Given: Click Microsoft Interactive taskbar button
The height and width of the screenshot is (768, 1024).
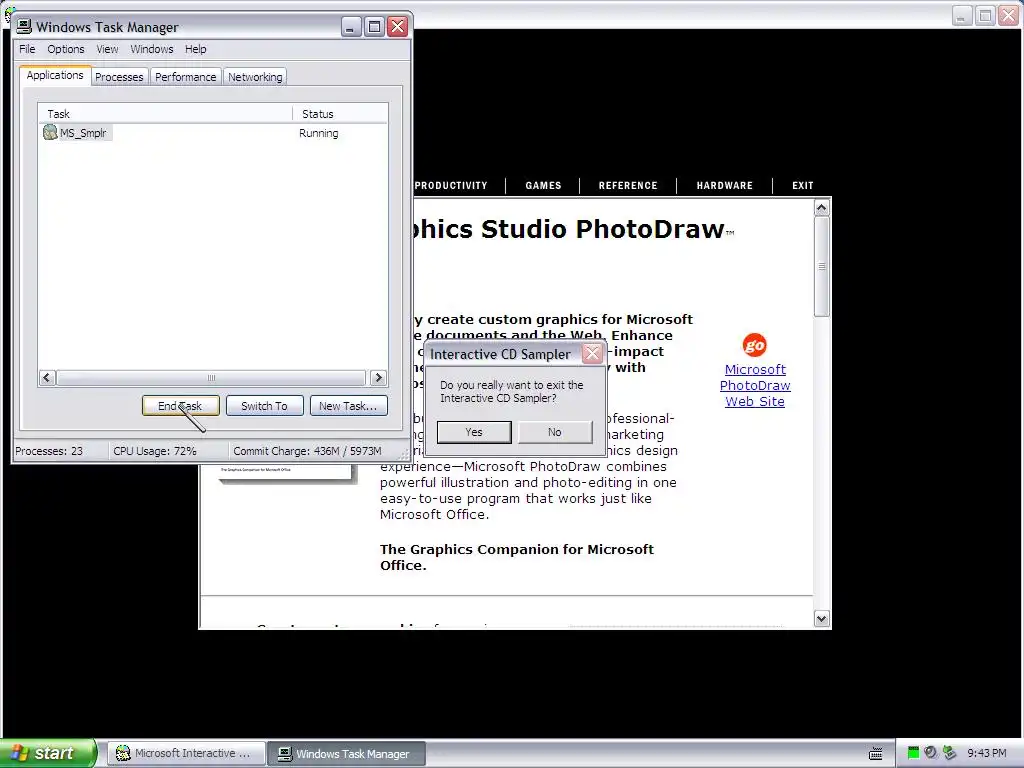Looking at the screenshot, I should point(187,753).
